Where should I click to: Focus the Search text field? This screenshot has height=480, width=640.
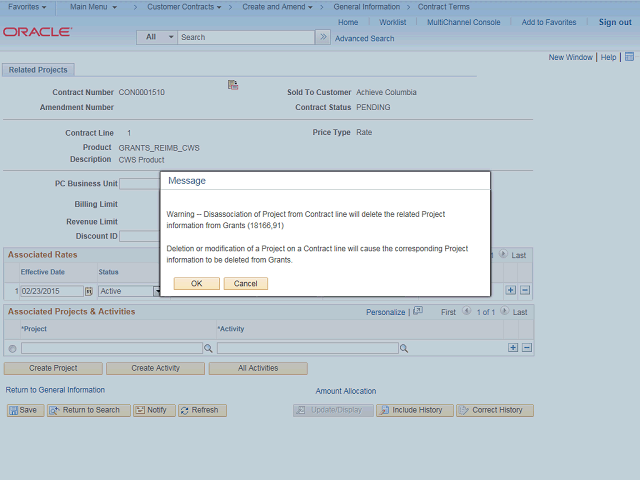[x=246, y=37]
